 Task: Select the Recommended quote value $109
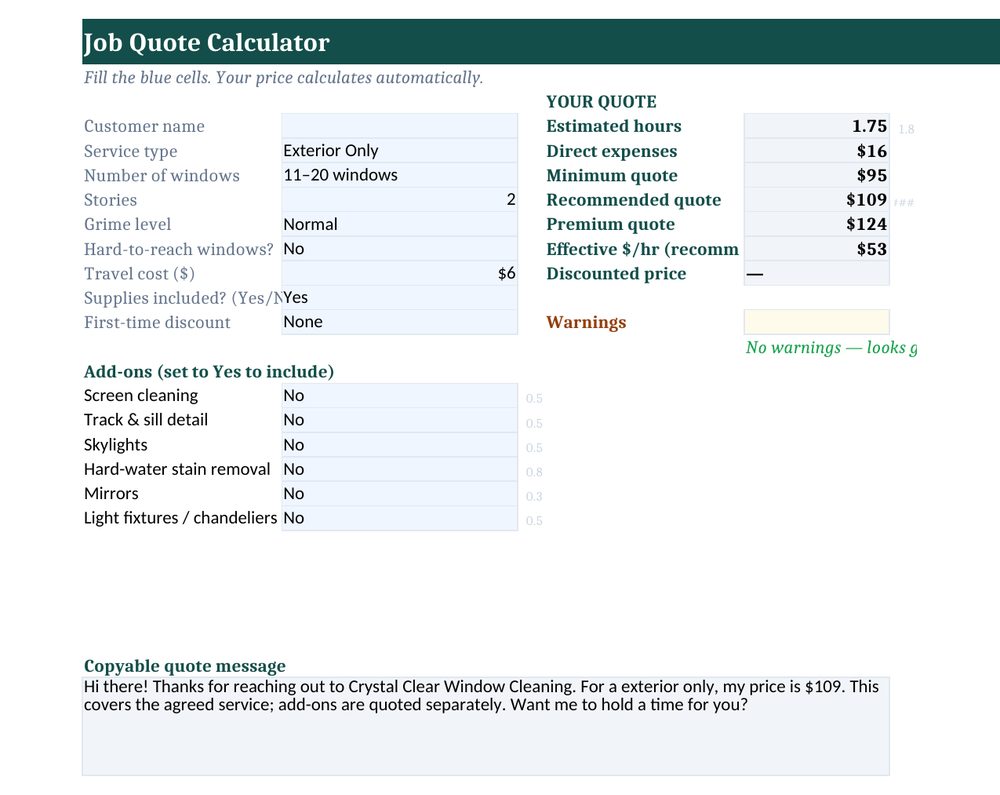click(816, 200)
